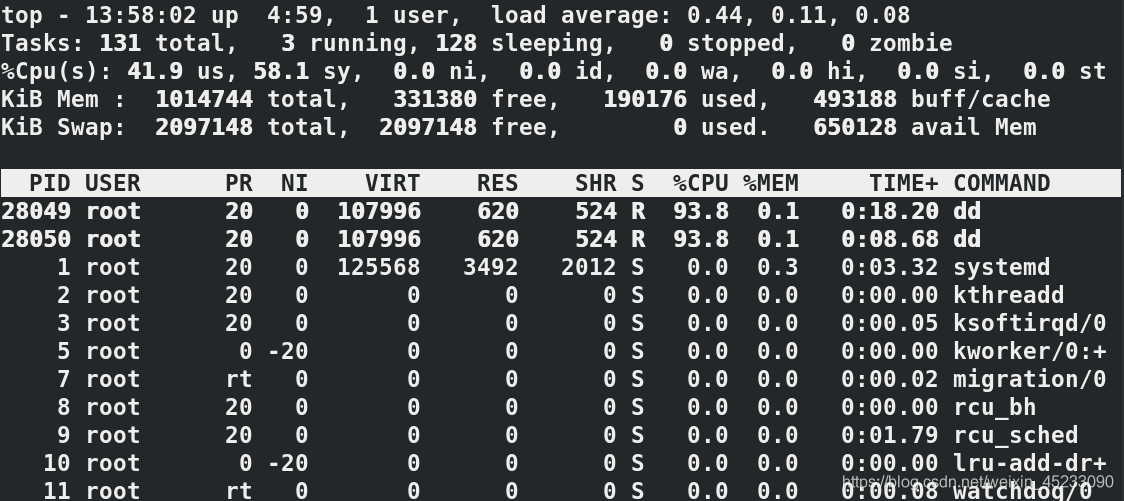Click the ksoftirqd/0 command name
This screenshot has width=1124, height=501.
pos(1029,323)
